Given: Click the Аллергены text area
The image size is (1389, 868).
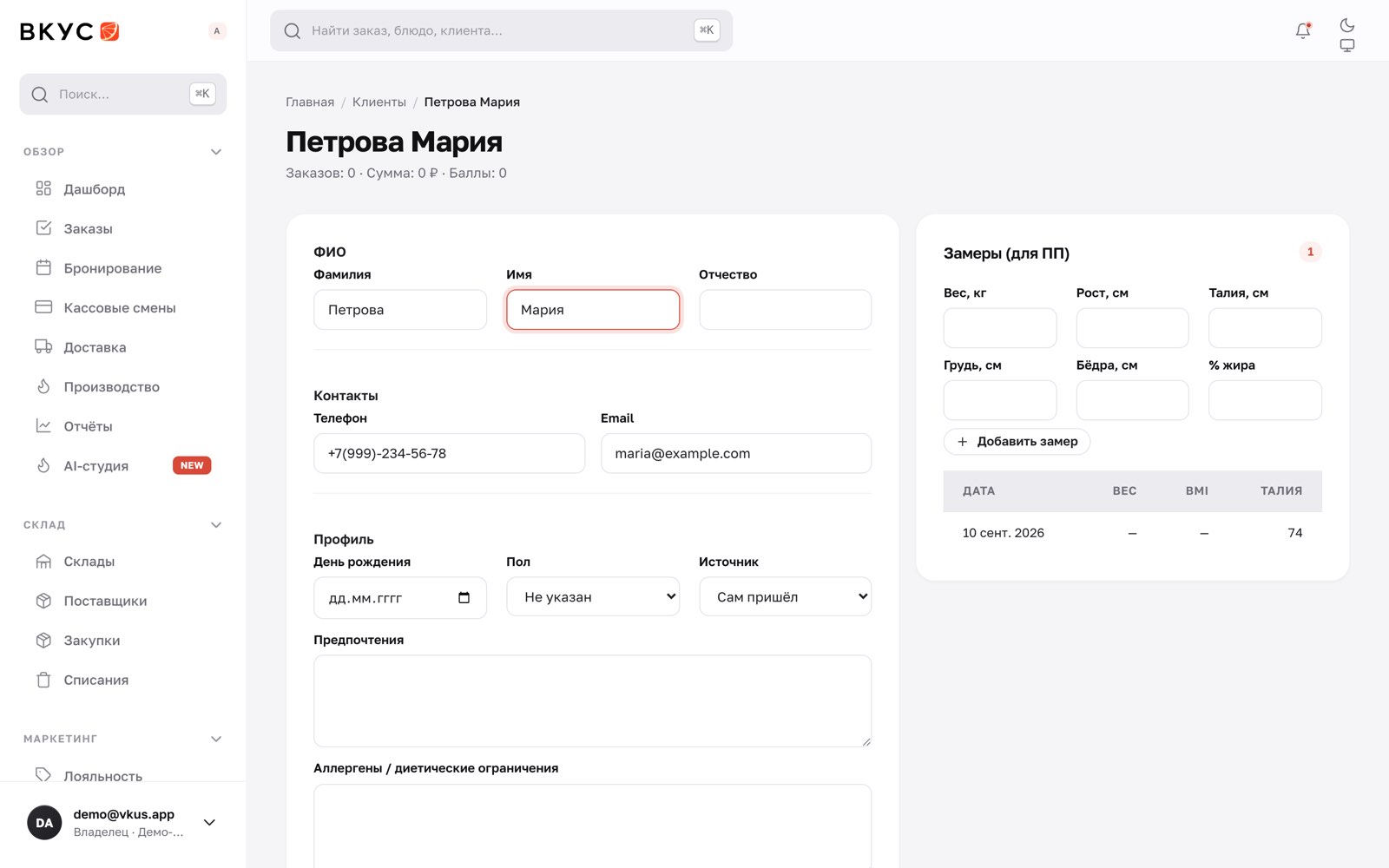Looking at the screenshot, I should 593,826.
